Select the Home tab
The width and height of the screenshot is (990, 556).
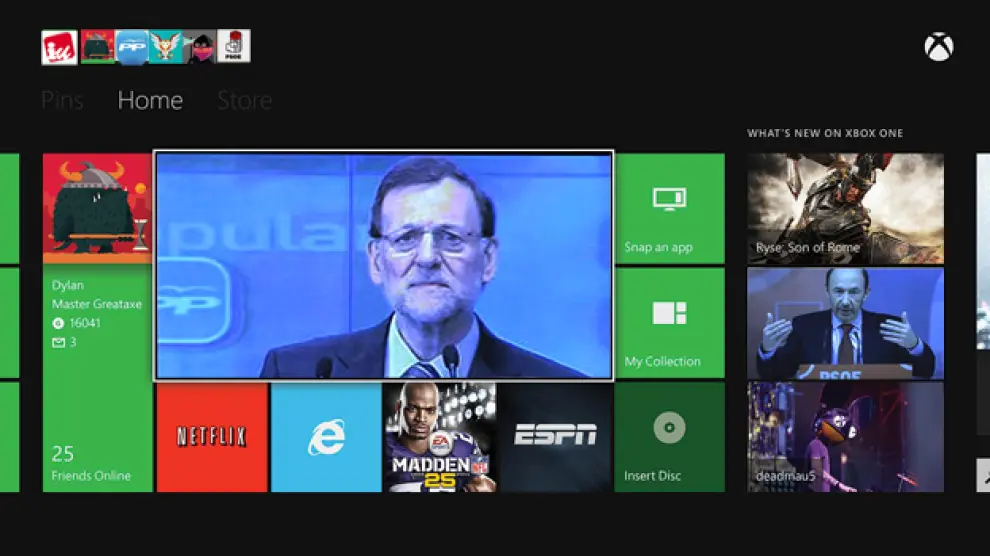pos(150,100)
